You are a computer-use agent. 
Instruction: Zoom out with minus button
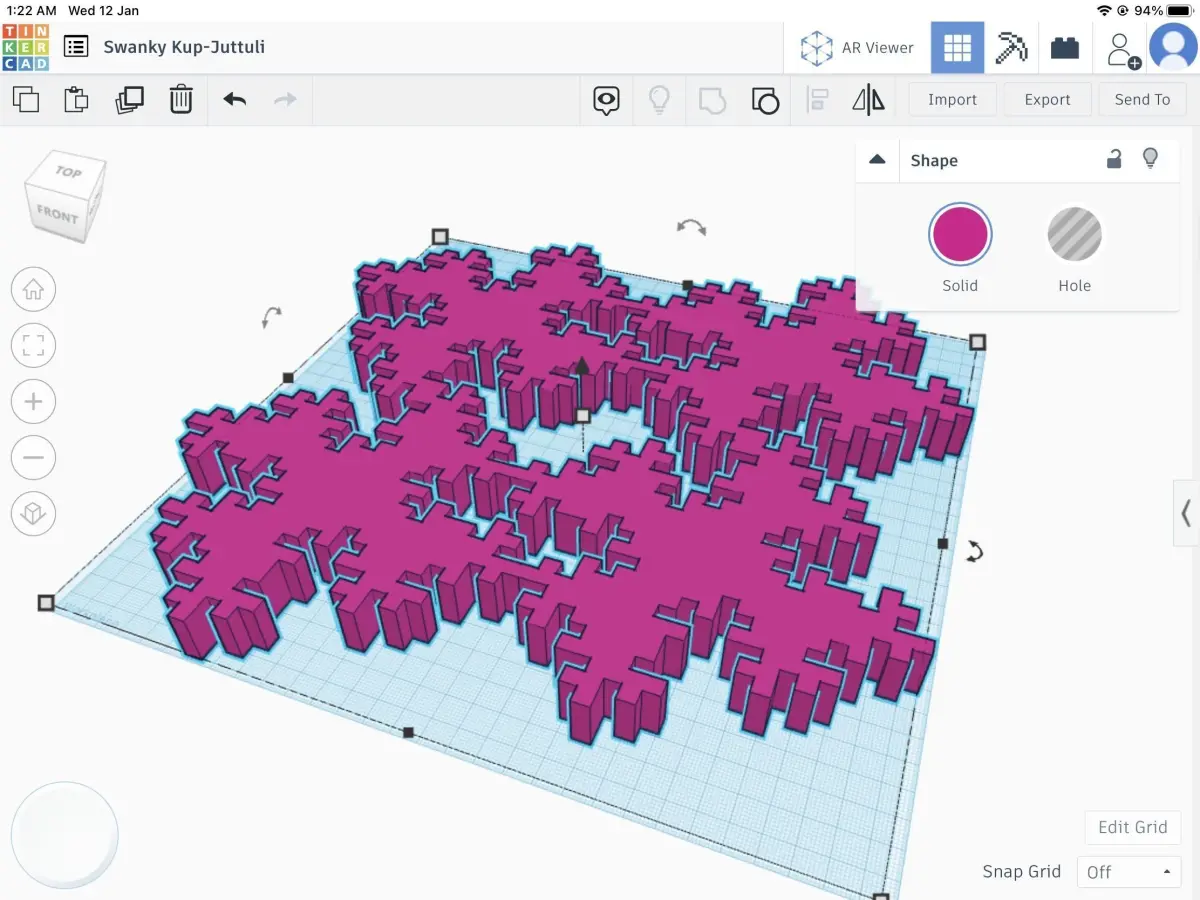33,458
